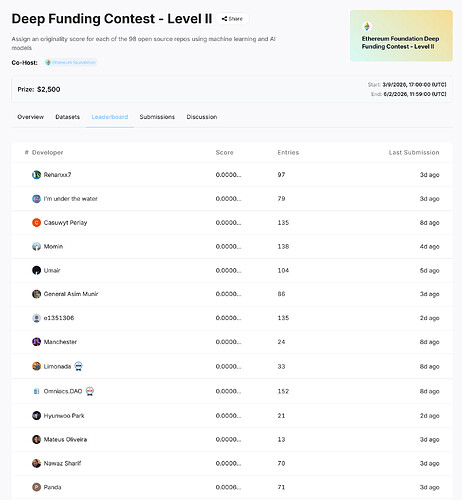Open the Discussion tab

tap(202, 117)
